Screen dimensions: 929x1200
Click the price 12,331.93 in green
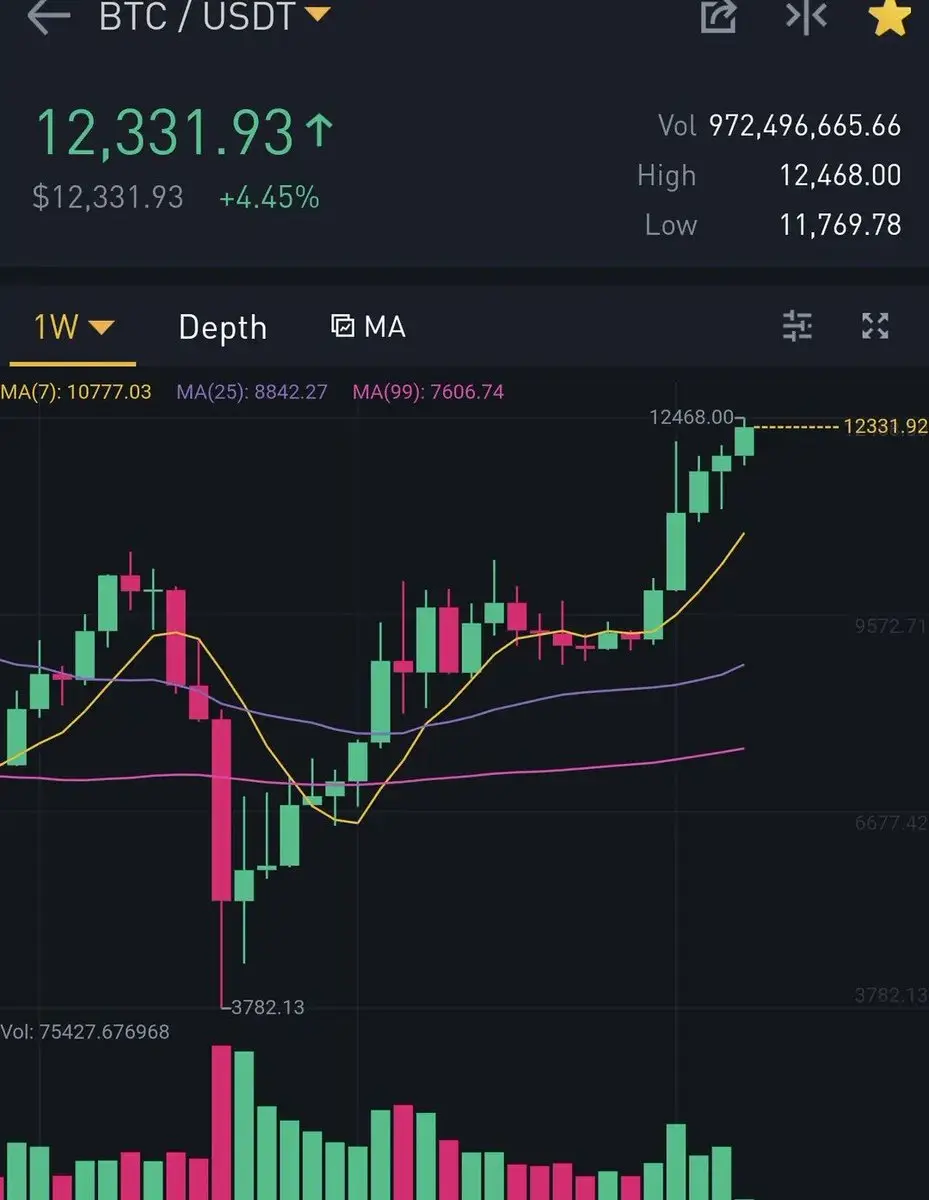pos(167,133)
